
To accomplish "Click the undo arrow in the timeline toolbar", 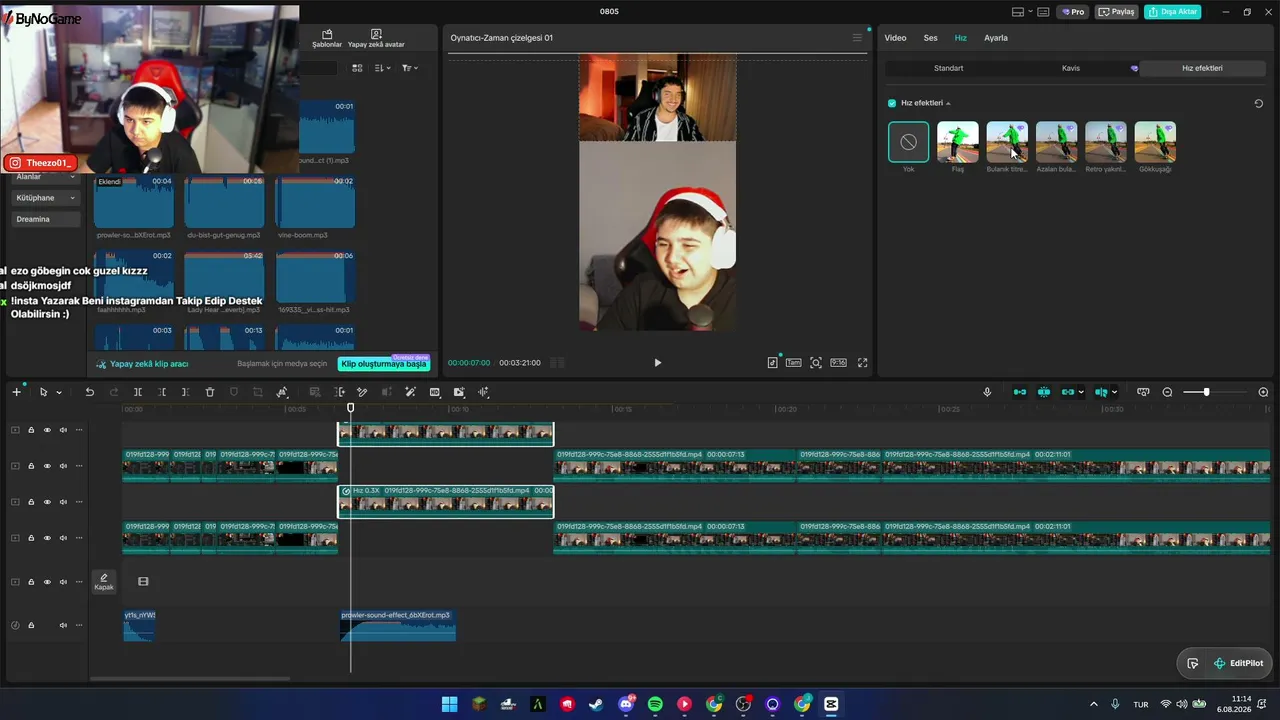I will click(89, 392).
